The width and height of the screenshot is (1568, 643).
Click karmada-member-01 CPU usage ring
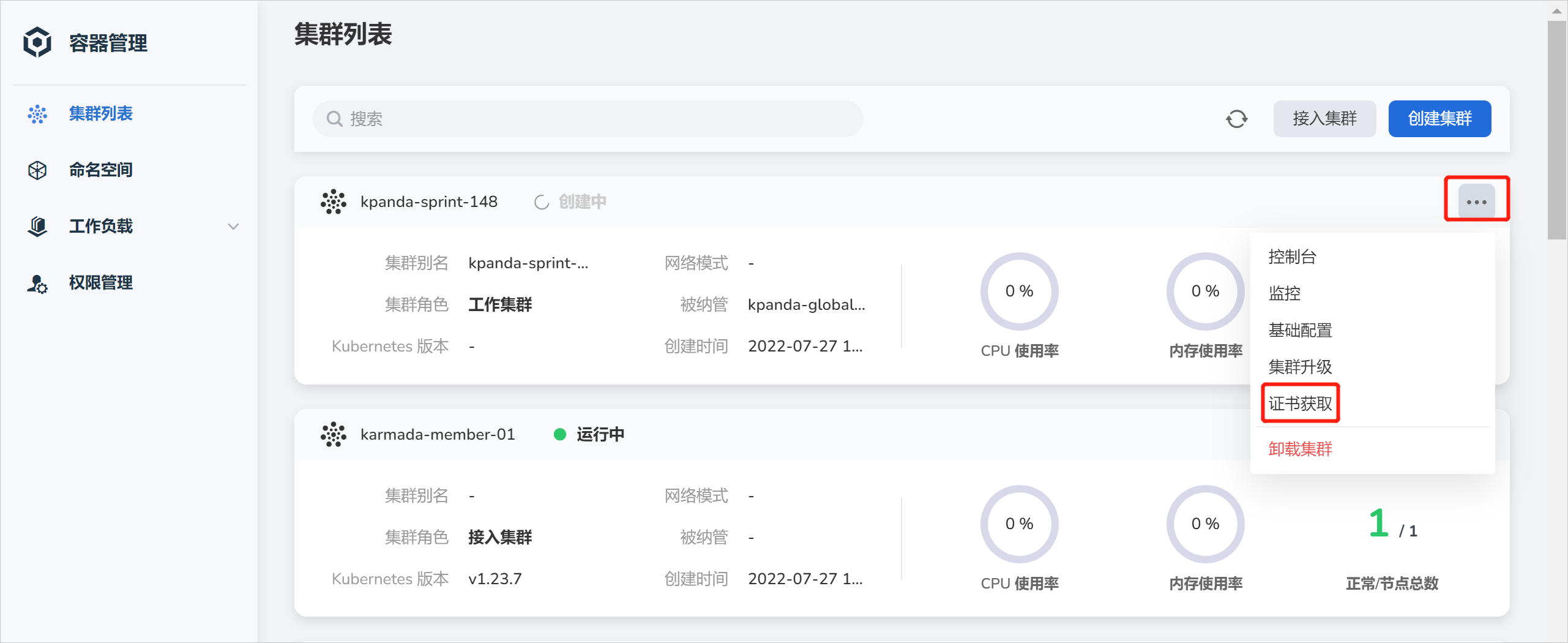tap(1019, 524)
